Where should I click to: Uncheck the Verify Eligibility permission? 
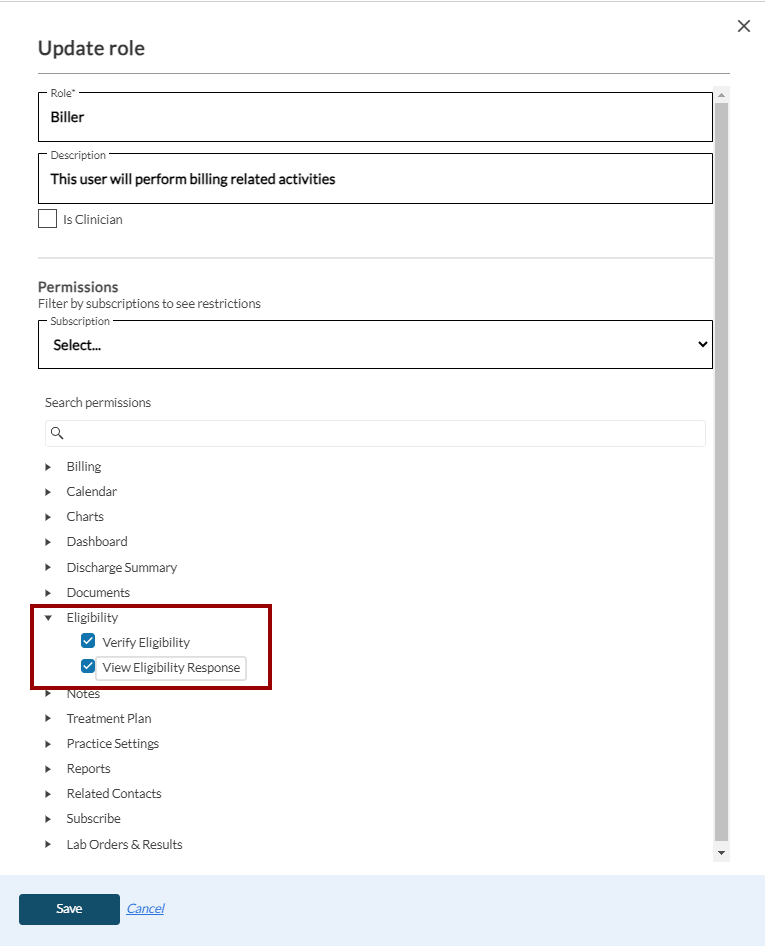[88, 642]
